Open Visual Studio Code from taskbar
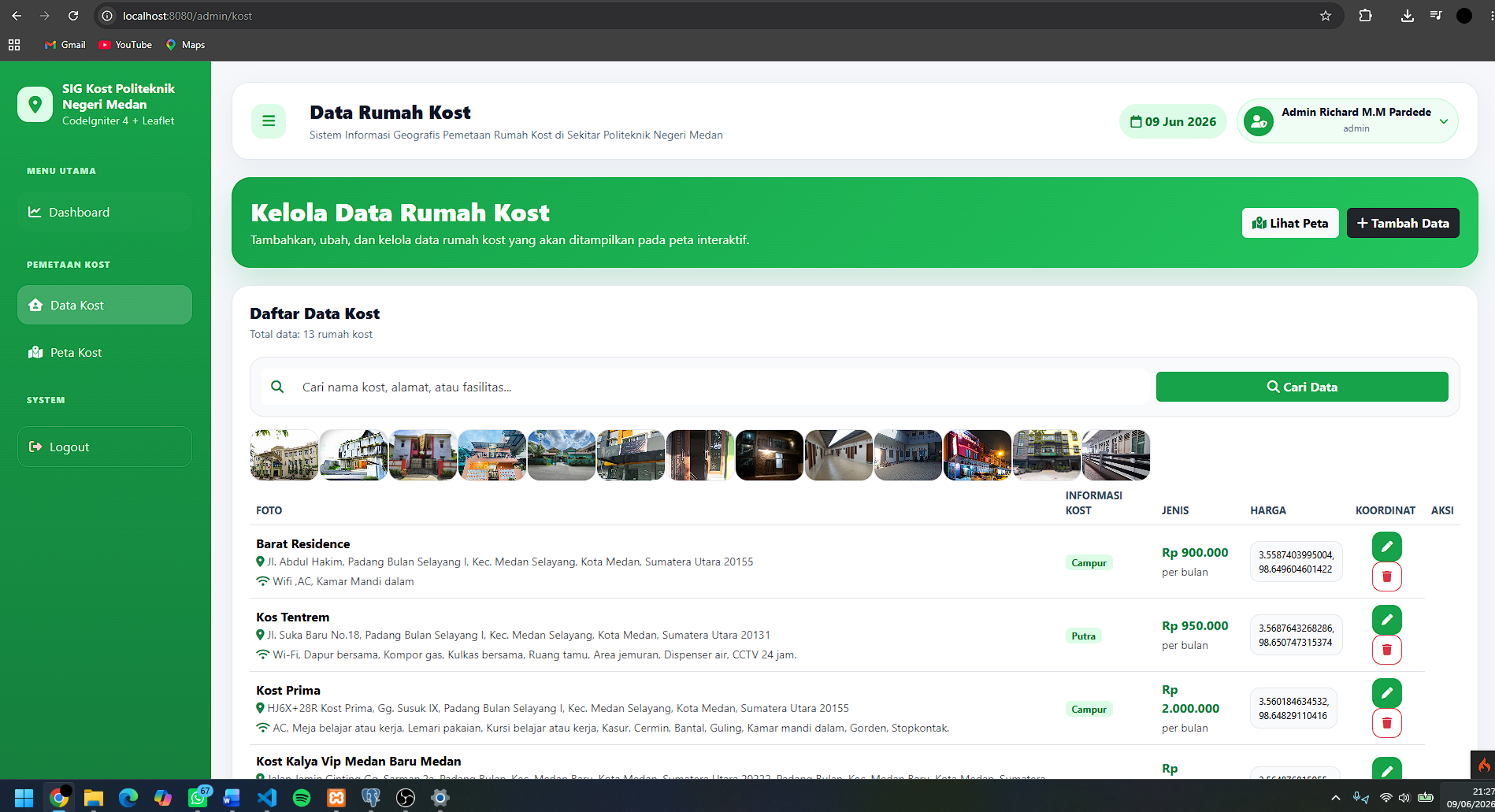The width and height of the screenshot is (1495, 812). click(267, 798)
